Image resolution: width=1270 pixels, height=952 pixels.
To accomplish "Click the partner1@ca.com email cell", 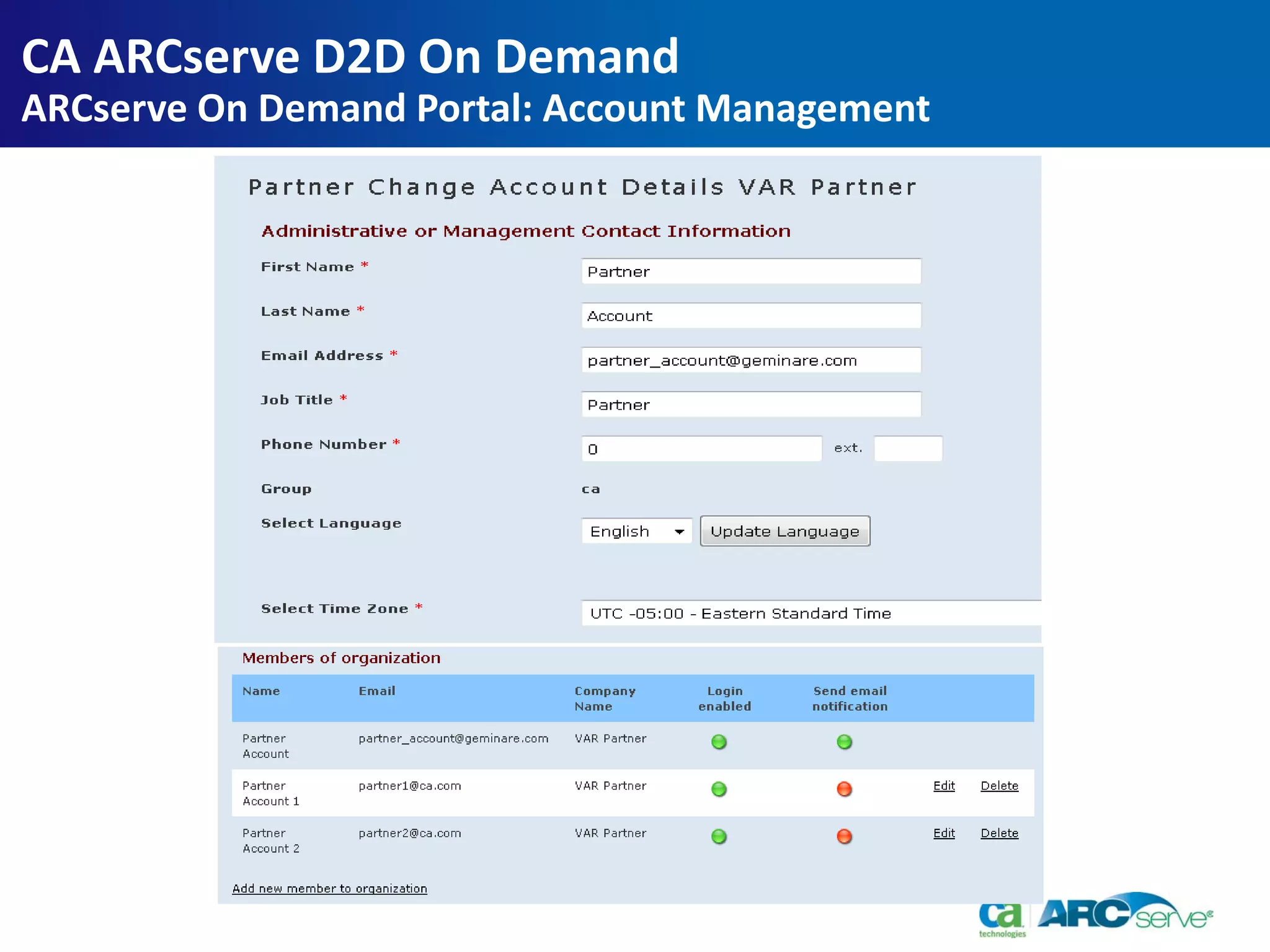I will click(410, 786).
